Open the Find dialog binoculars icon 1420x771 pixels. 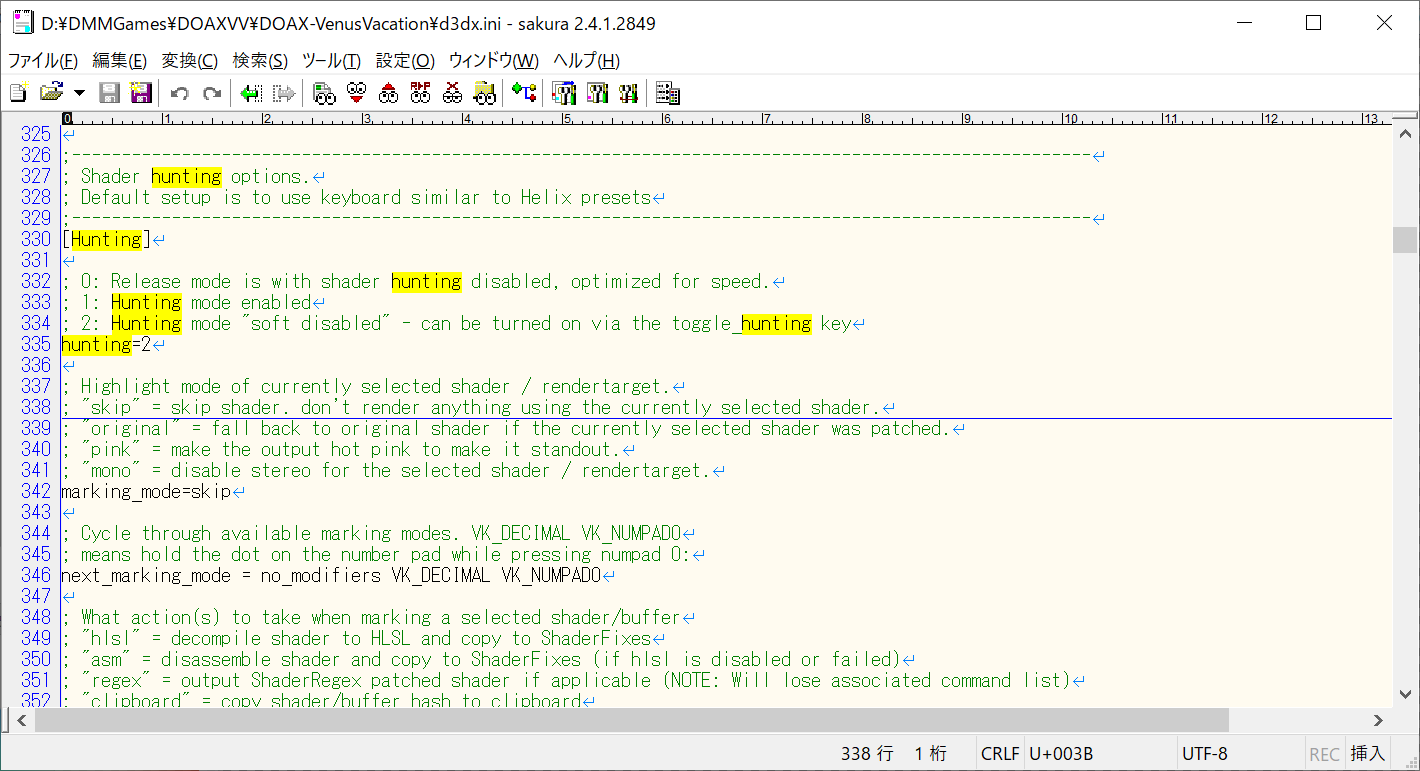[x=323, y=93]
